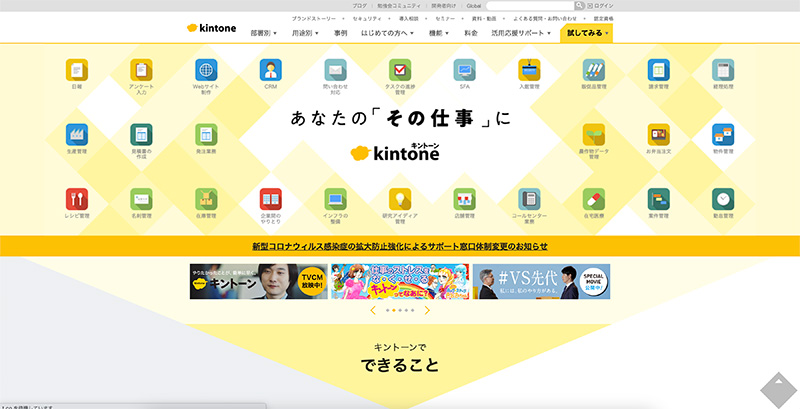The image size is (800, 409).
Task: Open the SFA monitor chart icon
Action: coord(464,70)
